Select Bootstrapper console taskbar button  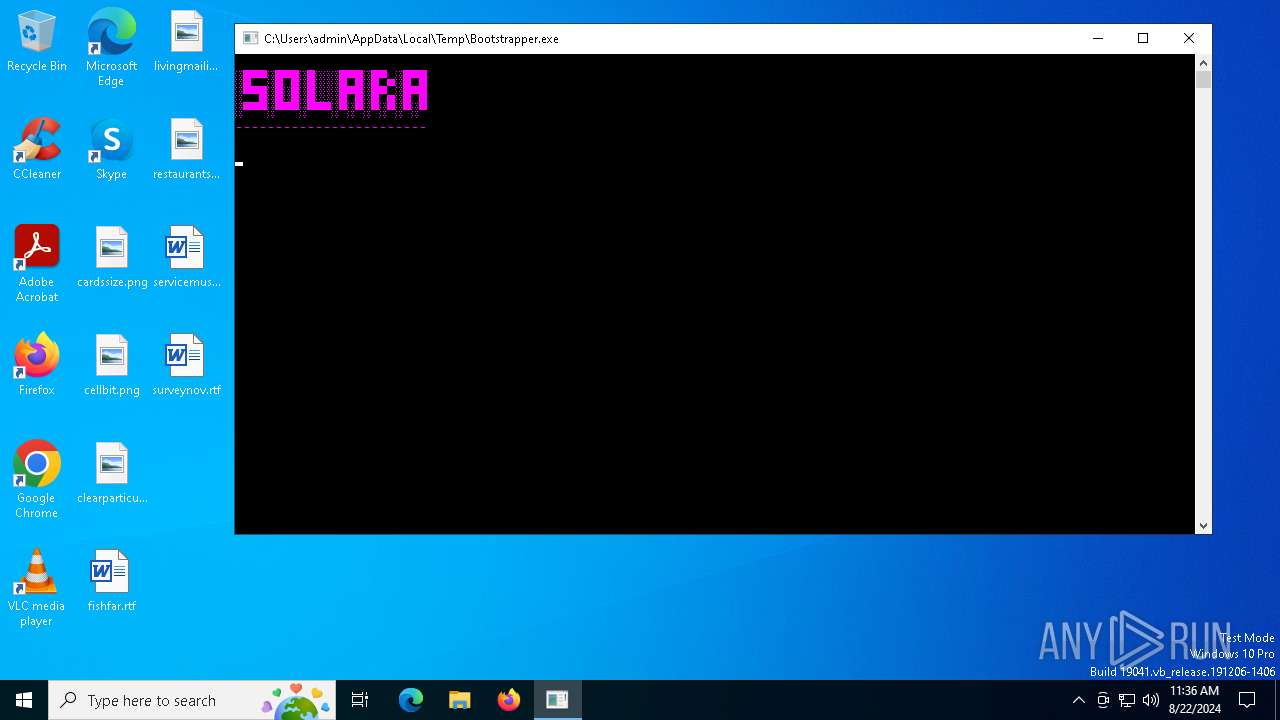pos(557,700)
